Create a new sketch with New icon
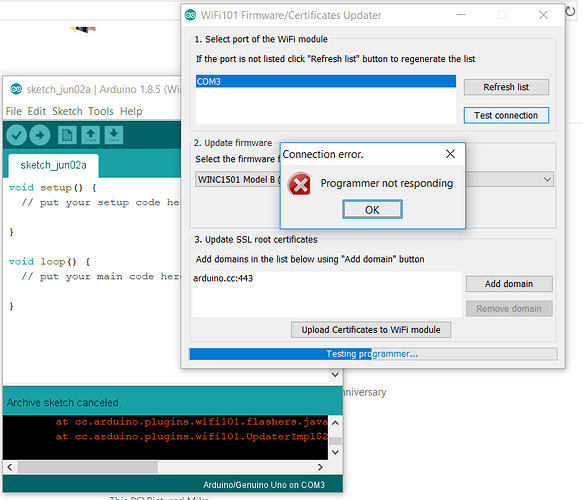The height and width of the screenshot is (500, 583). coord(67,135)
